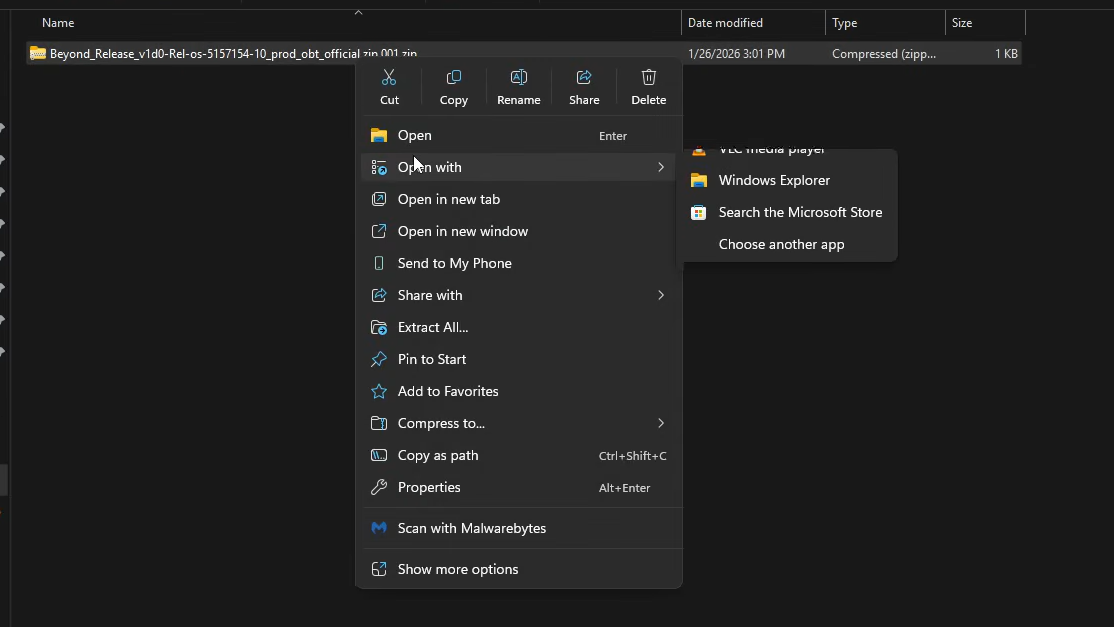Open Show more options
The width and height of the screenshot is (1114, 627).
pos(457,569)
